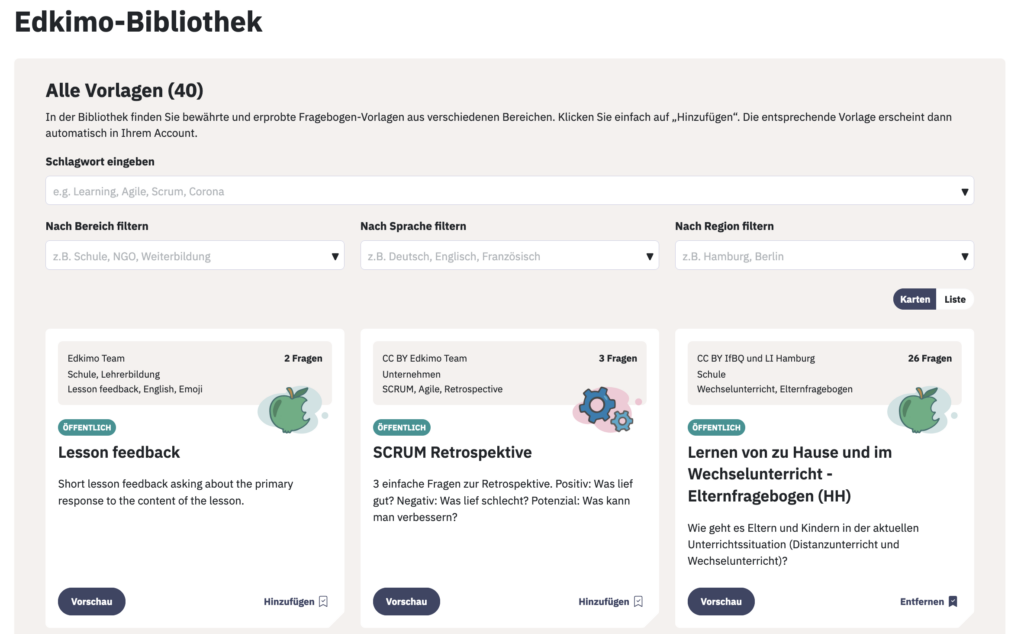Switch view to Liste

tap(954, 299)
